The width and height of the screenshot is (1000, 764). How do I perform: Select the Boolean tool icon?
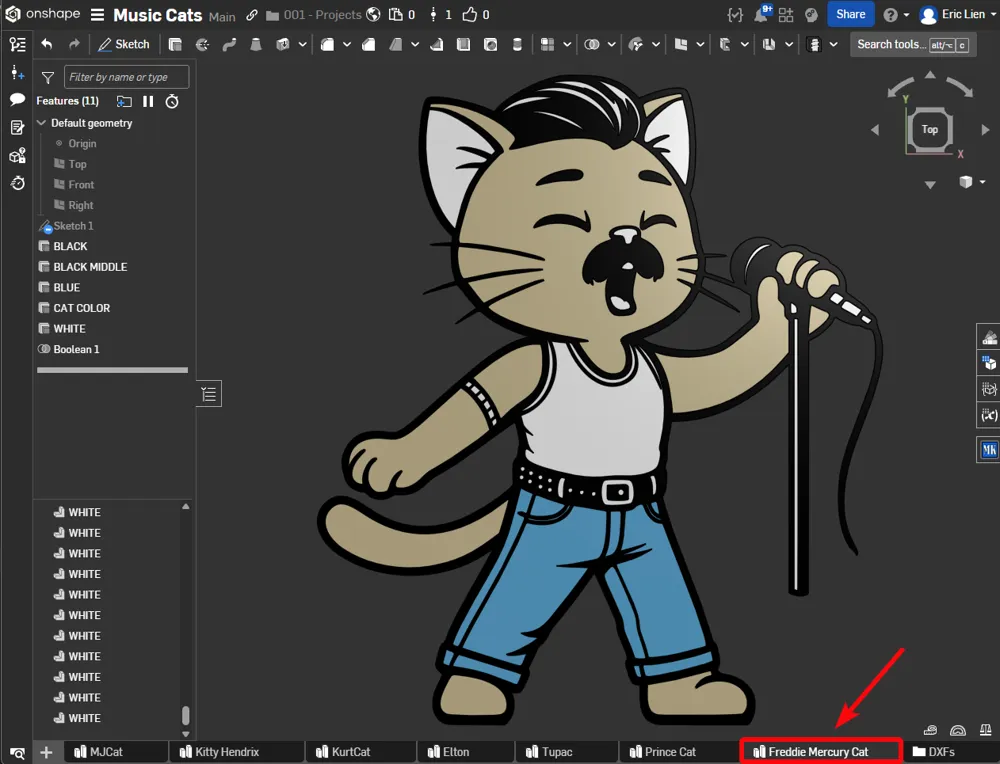[592, 44]
